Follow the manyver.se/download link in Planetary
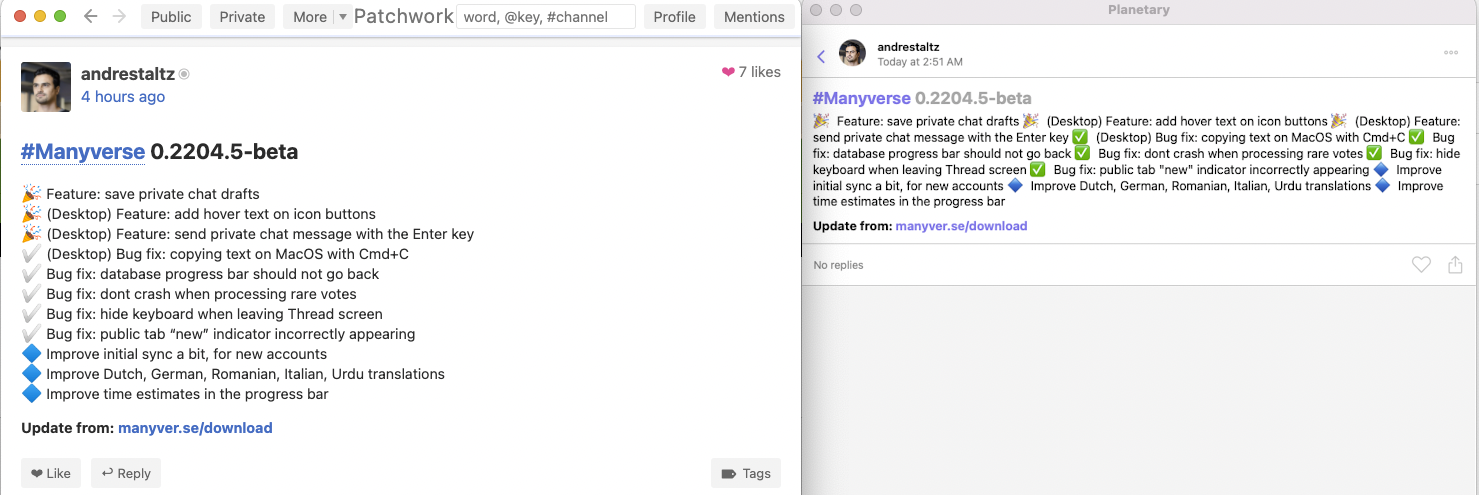This screenshot has width=1479, height=495. [x=961, y=226]
